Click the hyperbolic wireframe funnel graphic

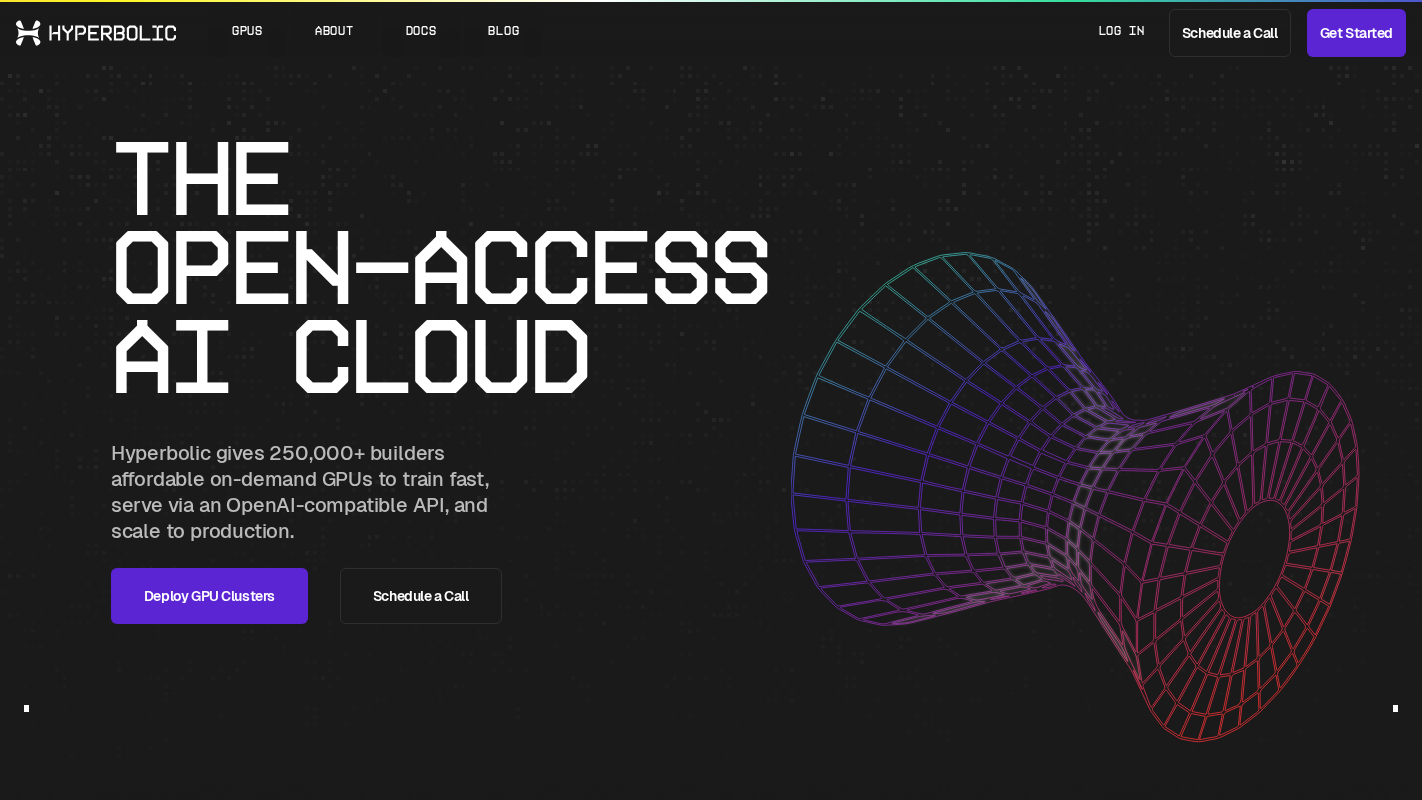(1075, 497)
